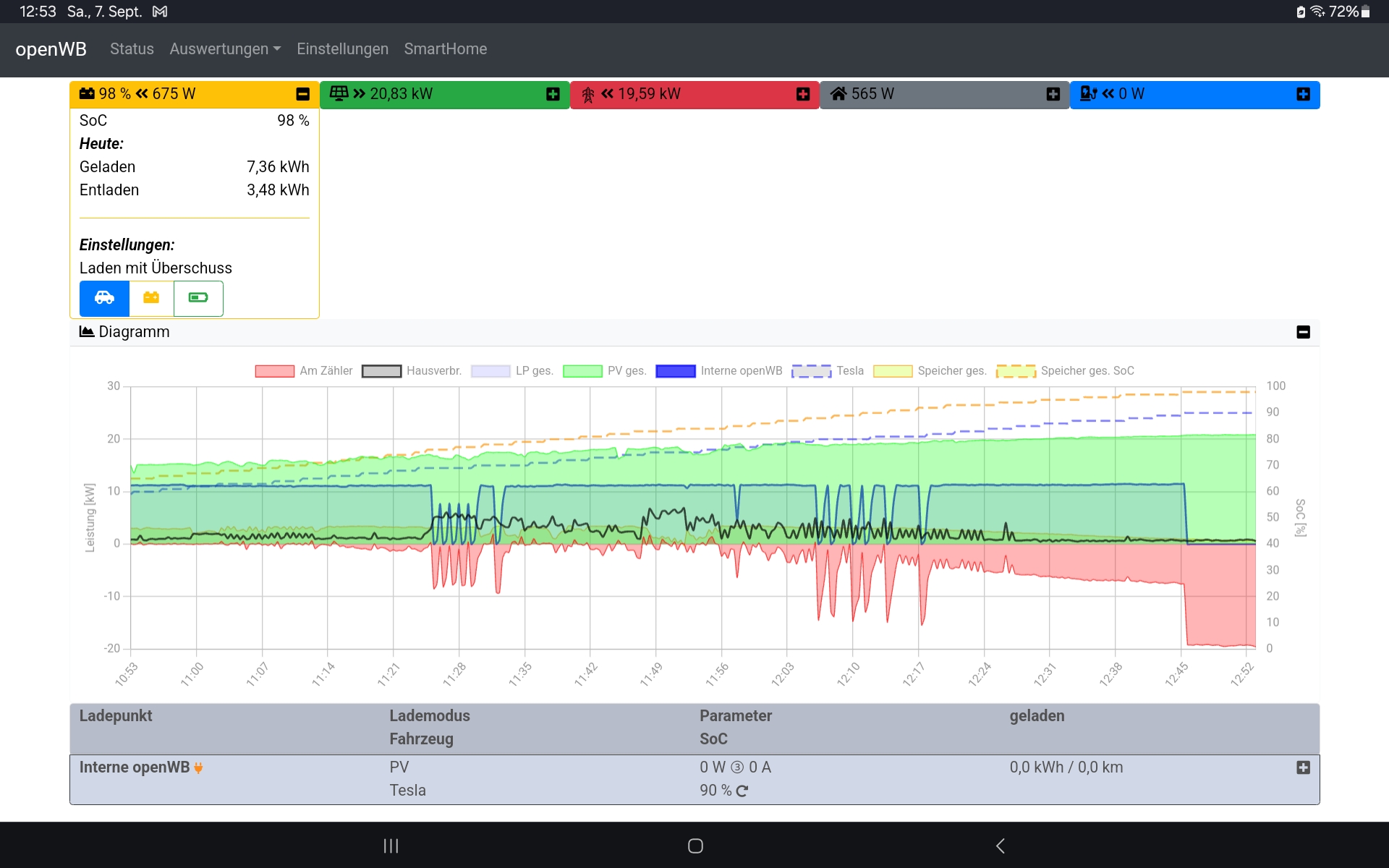Go to the SmartHome page

coord(445,49)
